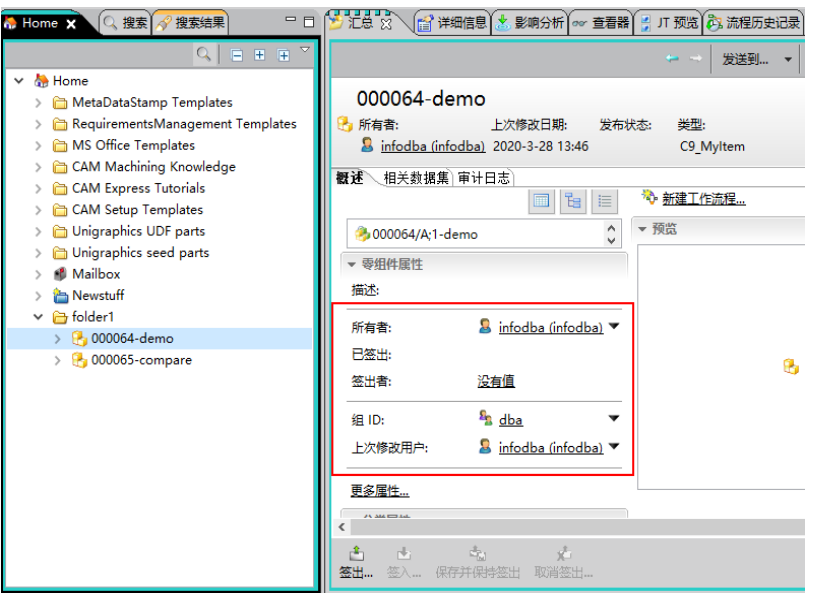
Task: Click the up arrow on the revision spinner
Action: [609, 229]
